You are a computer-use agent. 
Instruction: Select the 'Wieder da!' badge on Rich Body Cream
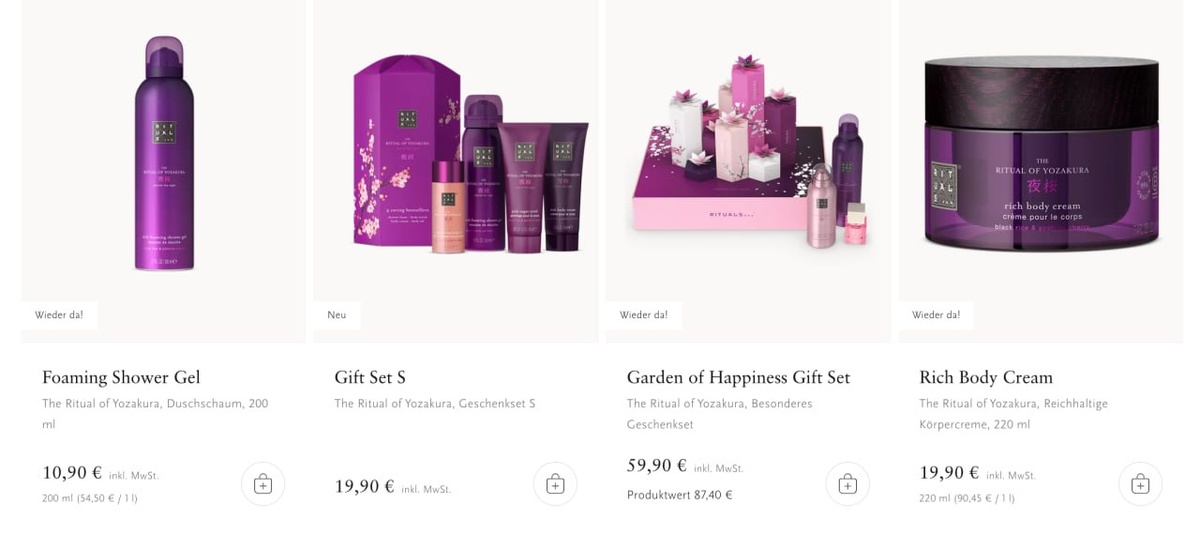coord(936,315)
